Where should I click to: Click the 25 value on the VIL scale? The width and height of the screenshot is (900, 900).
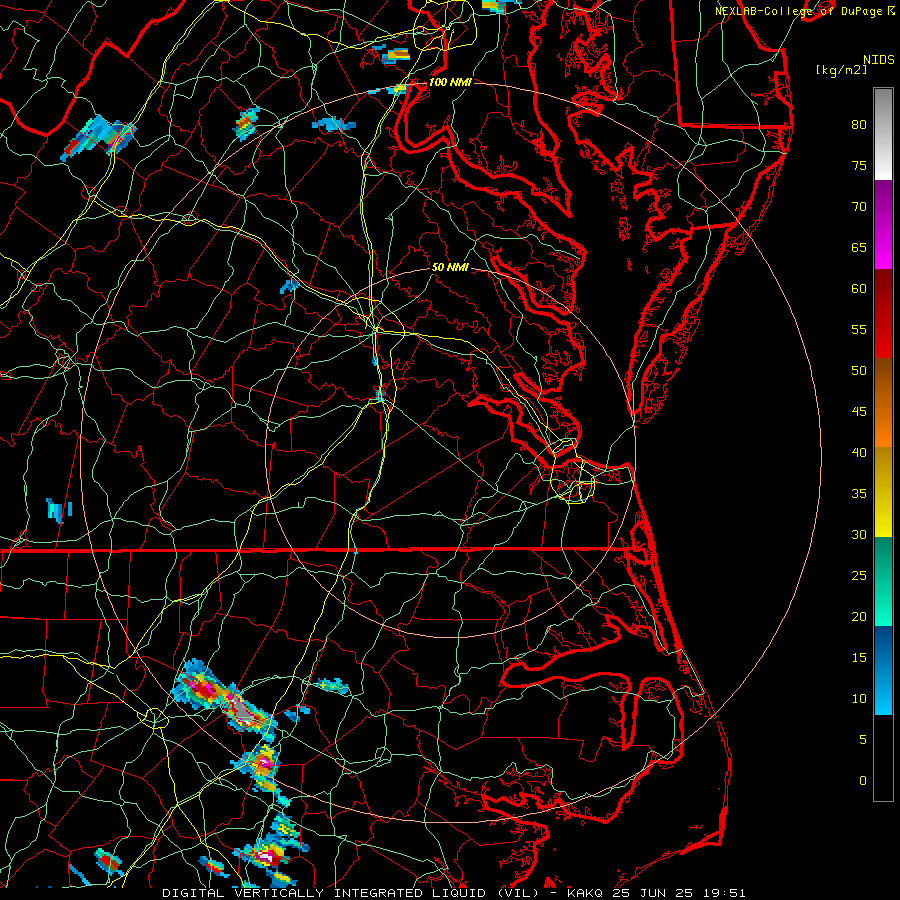pyautogui.click(x=859, y=576)
